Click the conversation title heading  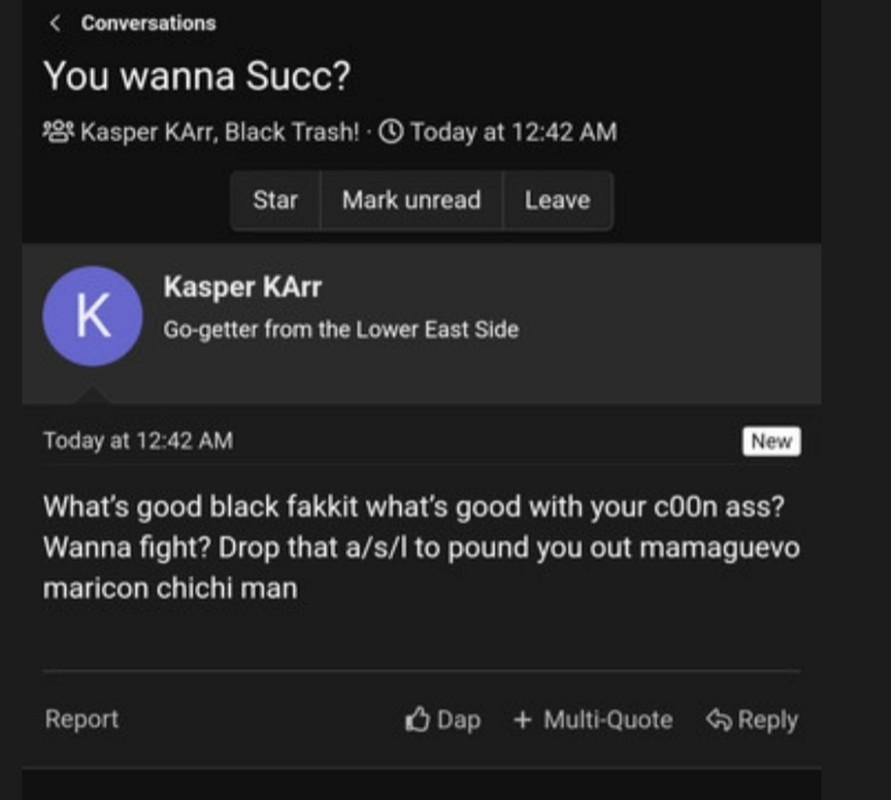coord(197,77)
